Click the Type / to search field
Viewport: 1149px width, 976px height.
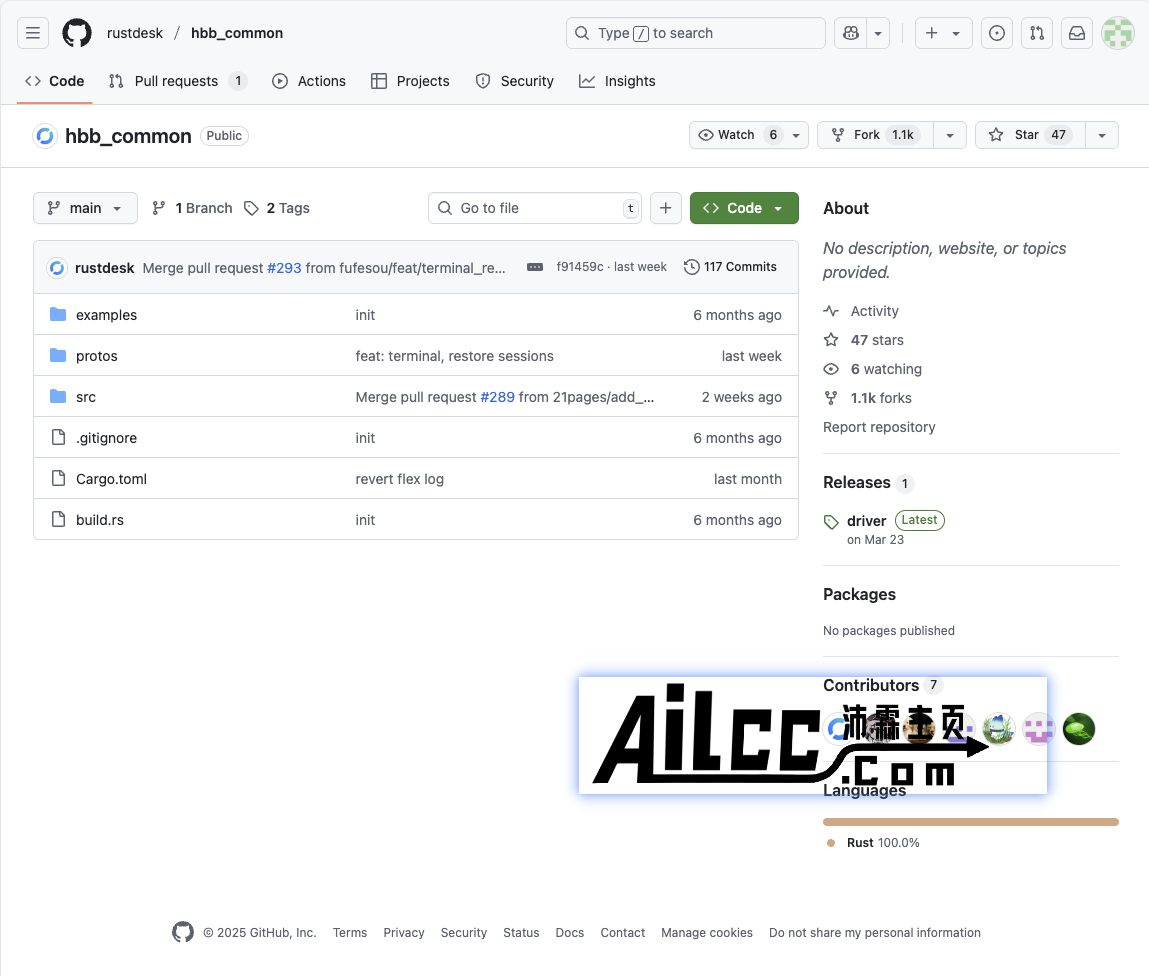pyautogui.click(x=696, y=33)
